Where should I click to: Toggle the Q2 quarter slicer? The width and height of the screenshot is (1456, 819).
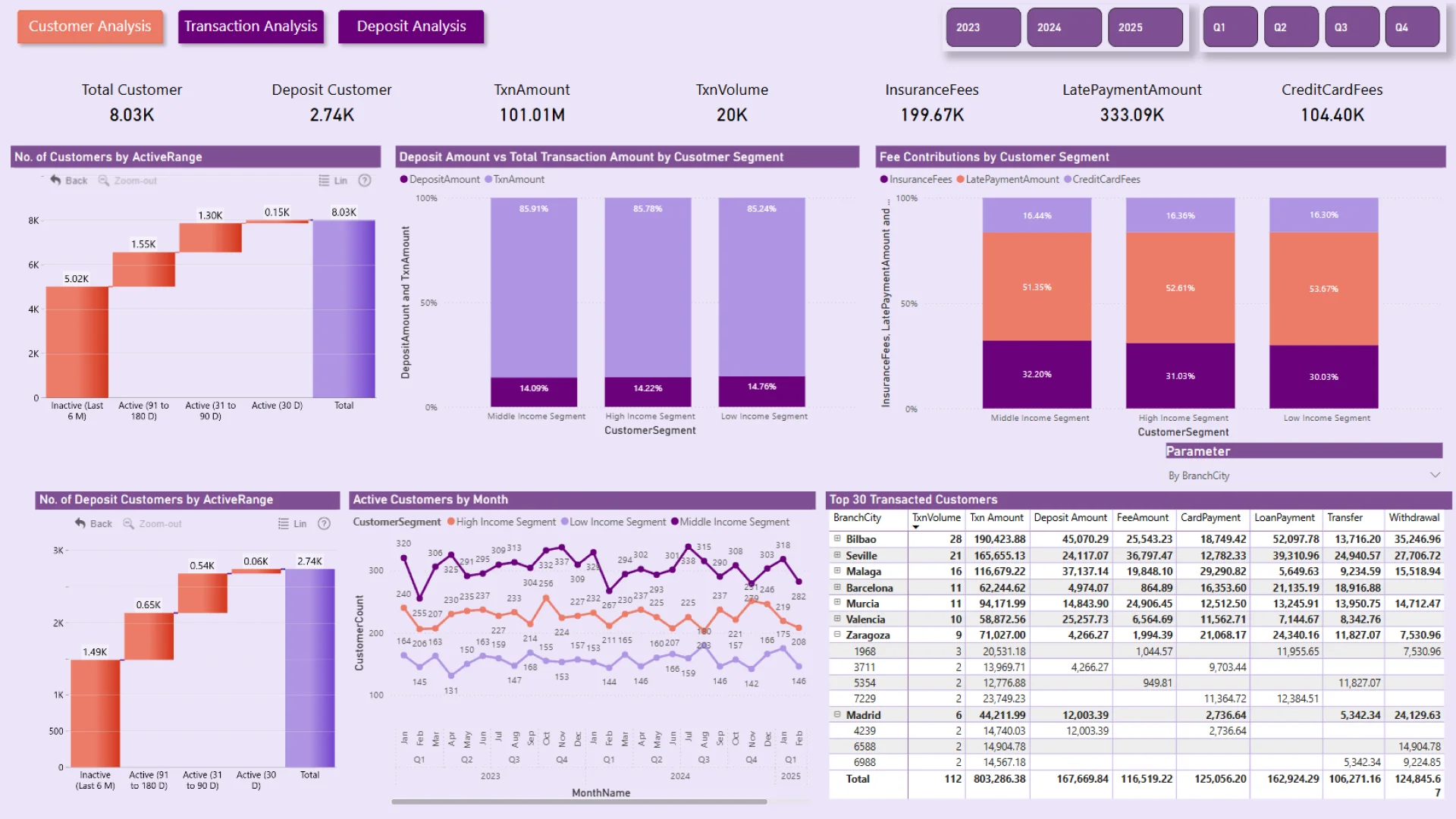[1291, 27]
